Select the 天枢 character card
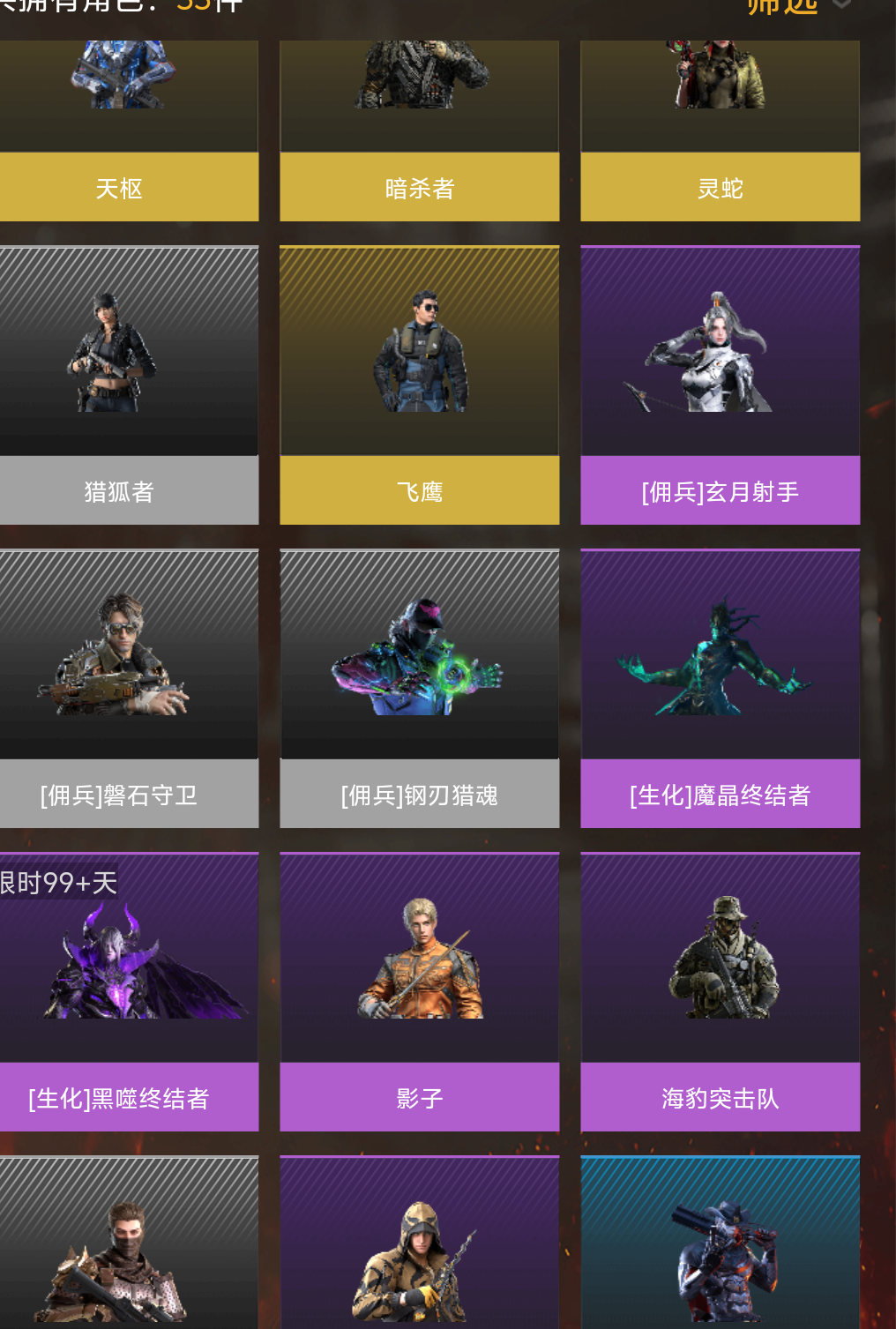896x1329 pixels. pos(129,131)
